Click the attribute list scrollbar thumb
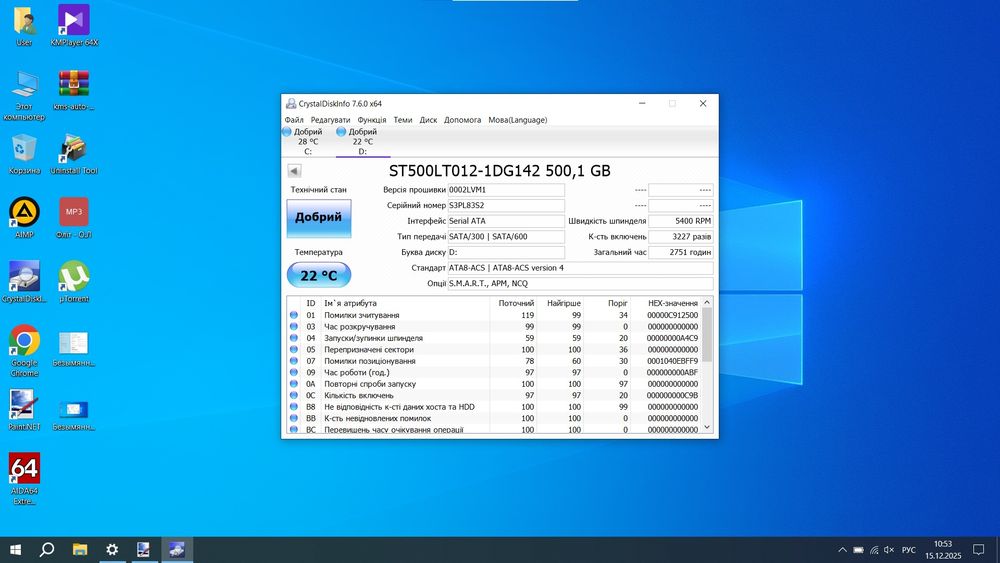Screen dimensions: 1000x563 point(707,335)
